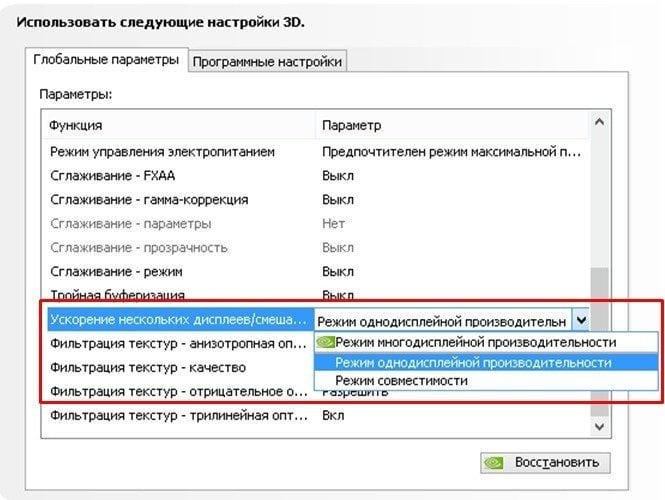Open the Программные настройки tab
The image size is (665, 500).
pos(267,62)
